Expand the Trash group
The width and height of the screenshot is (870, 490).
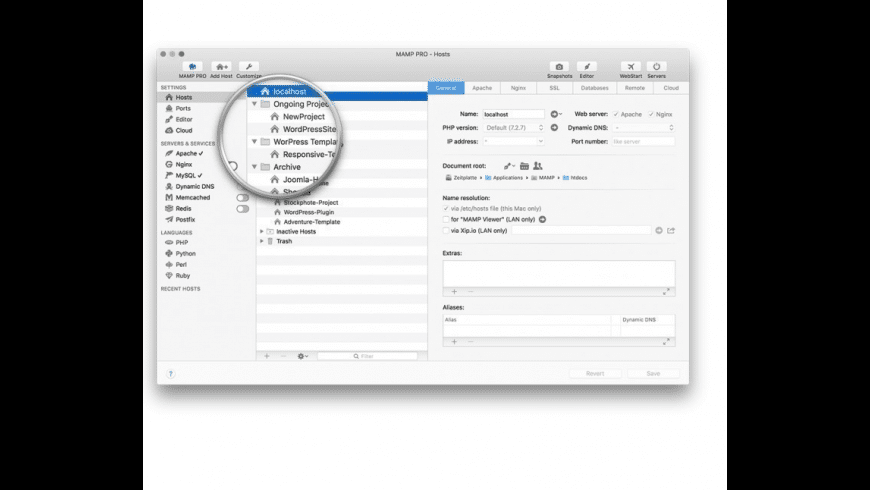pyautogui.click(x=262, y=241)
